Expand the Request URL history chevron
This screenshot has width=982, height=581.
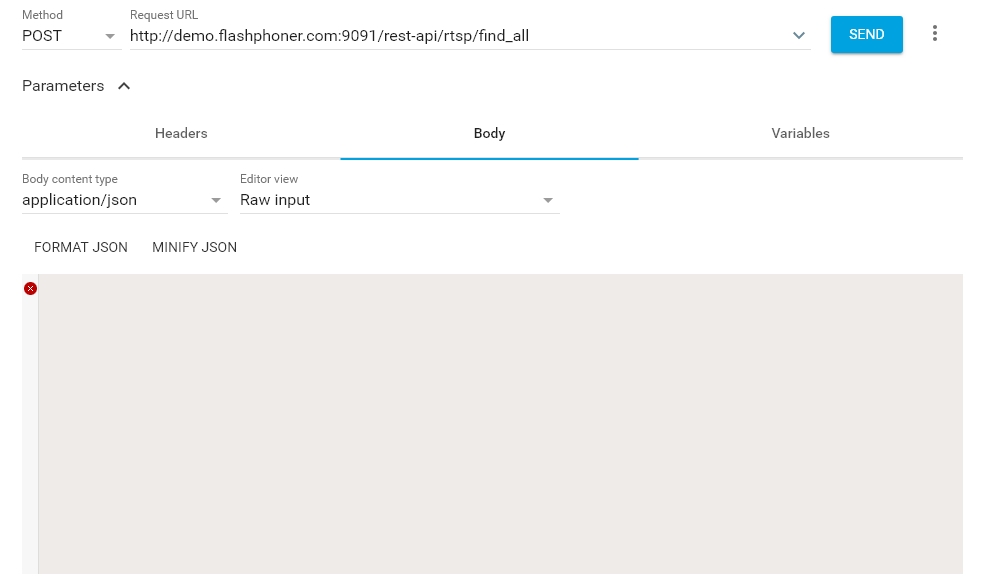pyautogui.click(x=799, y=36)
